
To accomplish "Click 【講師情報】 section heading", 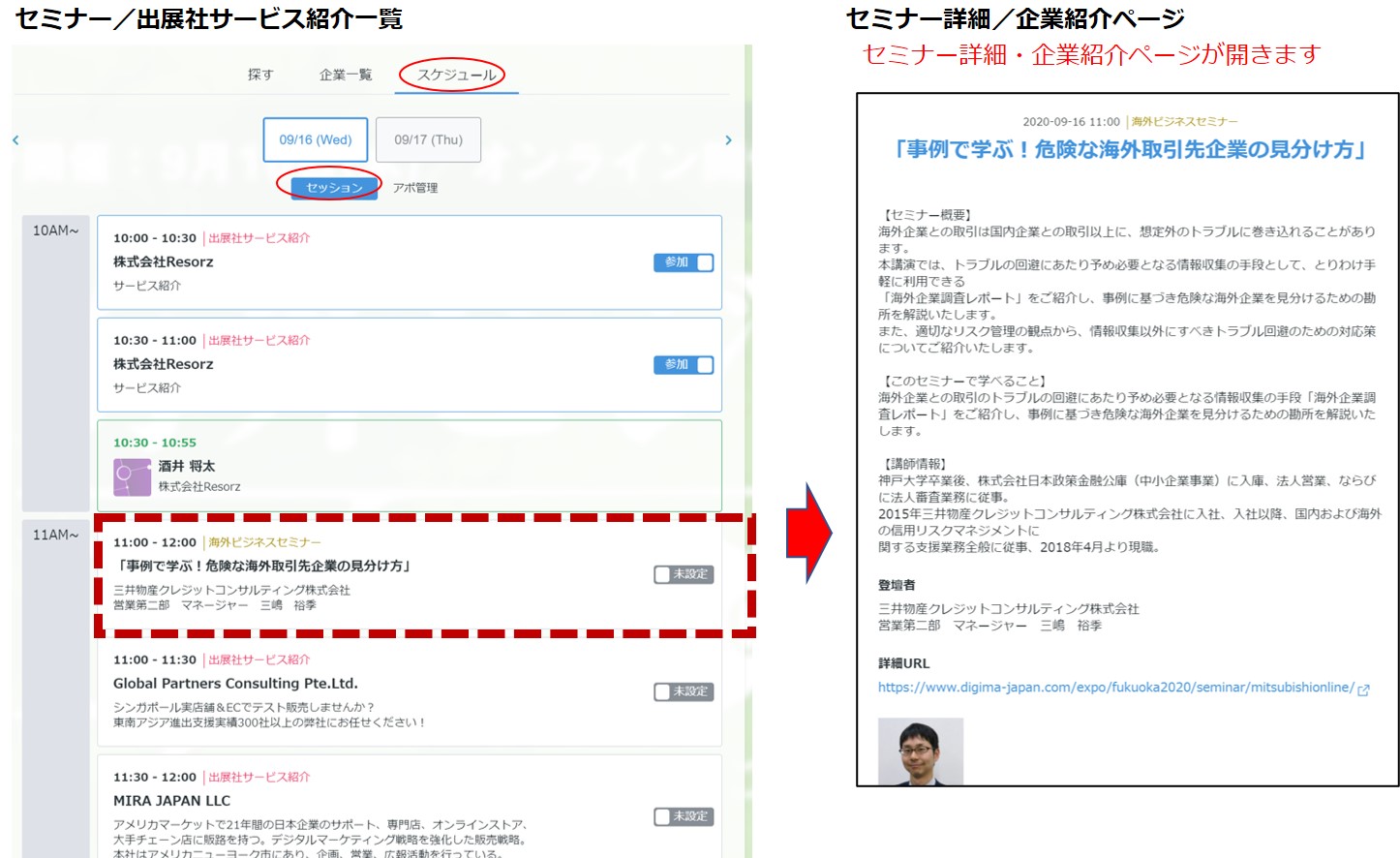I will click(914, 464).
